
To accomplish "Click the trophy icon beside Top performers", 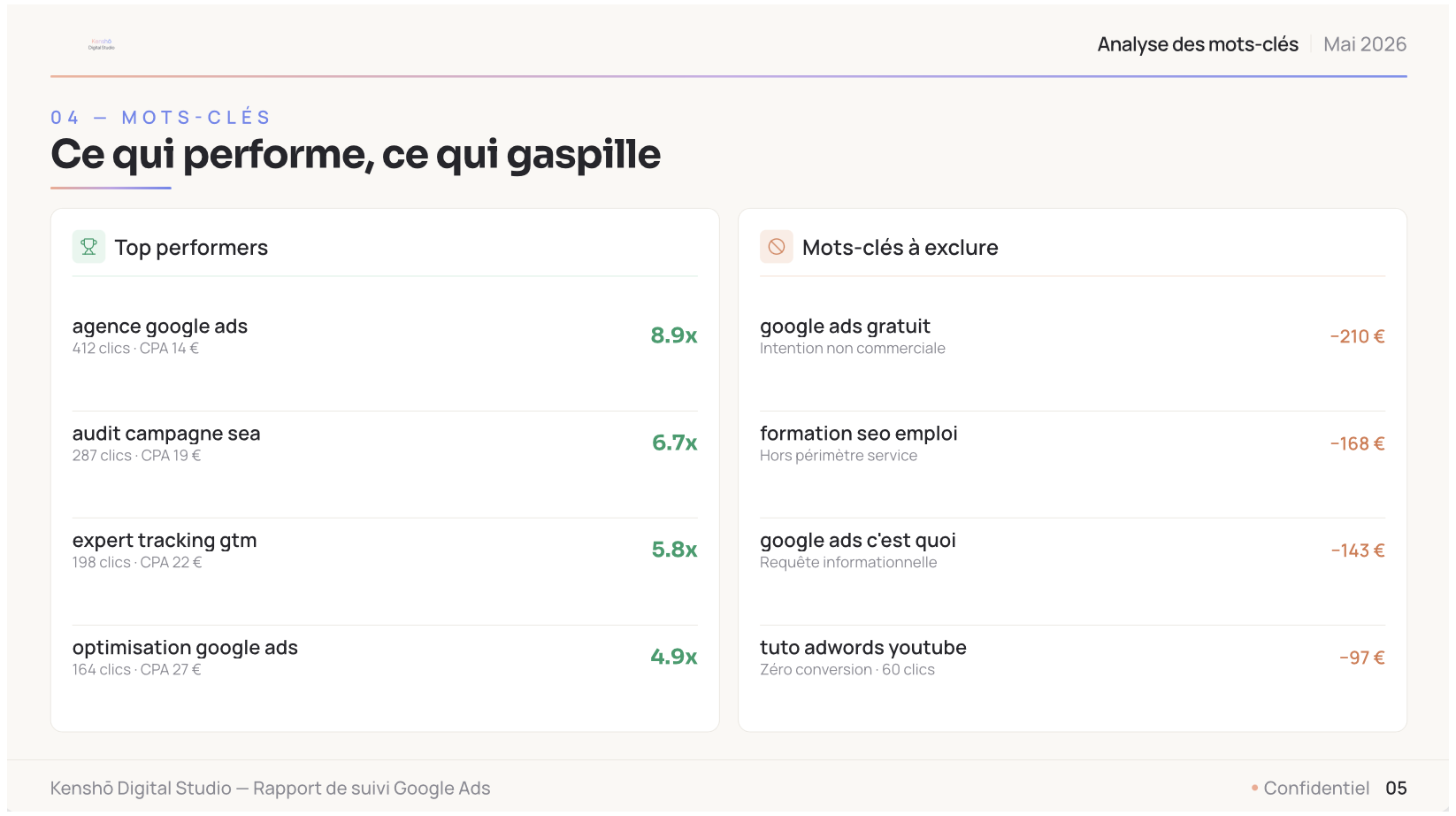I will tap(88, 247).
